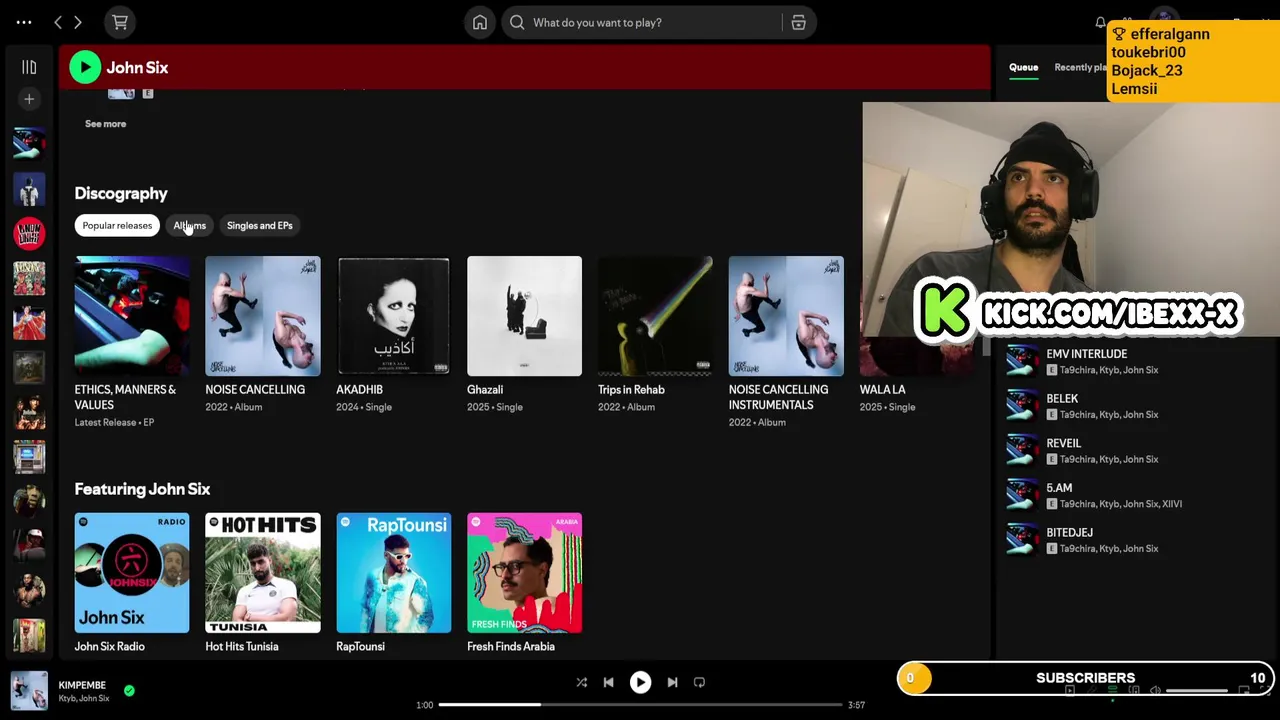This screenshot has width=1280, height=720.
Task: Open the Browse icon in search bar
Action: click(798, 22)
